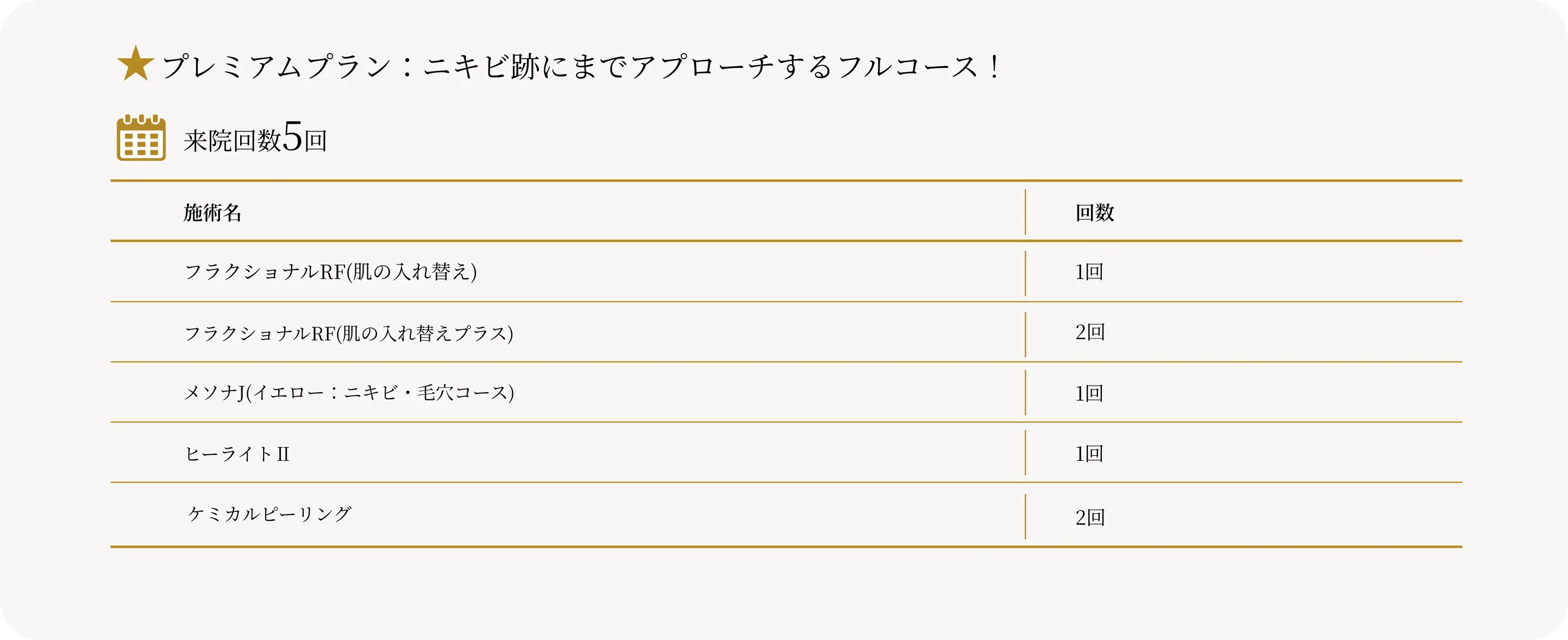Click the ニキビ跡 text in the heading
This screenshot has height=640, width=1568.
(x=481, y=66)
